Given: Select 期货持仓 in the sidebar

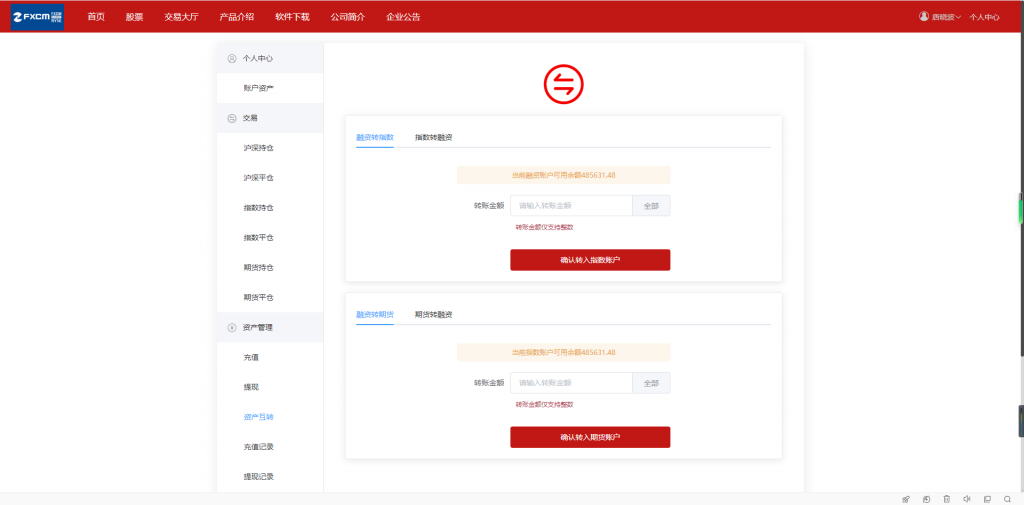Looking at the screenshot, I should point(259,267).
